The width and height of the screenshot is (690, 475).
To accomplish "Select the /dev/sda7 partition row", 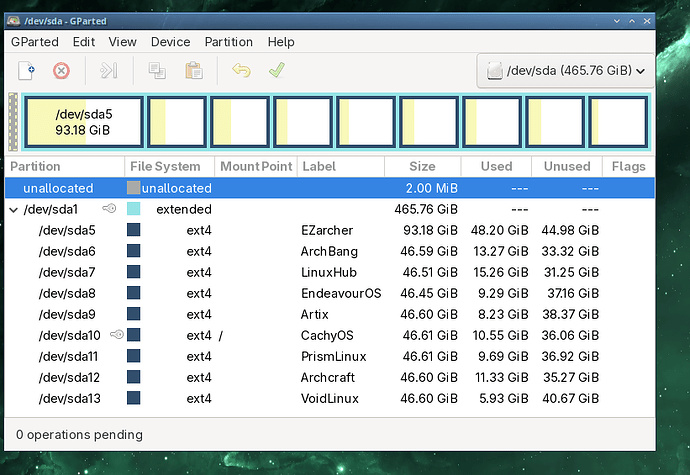I will pos(330,272).
